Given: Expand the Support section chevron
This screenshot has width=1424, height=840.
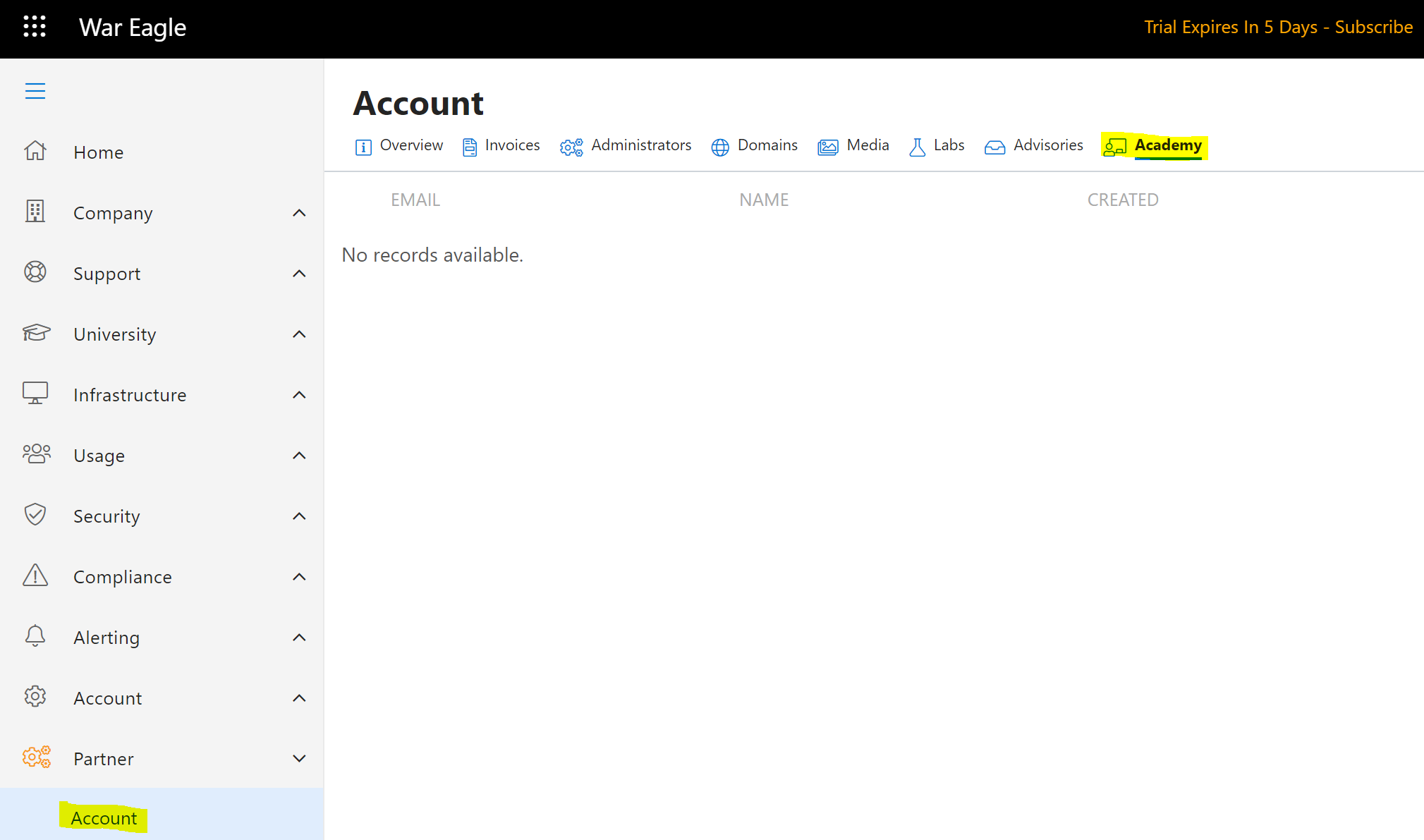Looking at the screenshot, I should point(299,274).
